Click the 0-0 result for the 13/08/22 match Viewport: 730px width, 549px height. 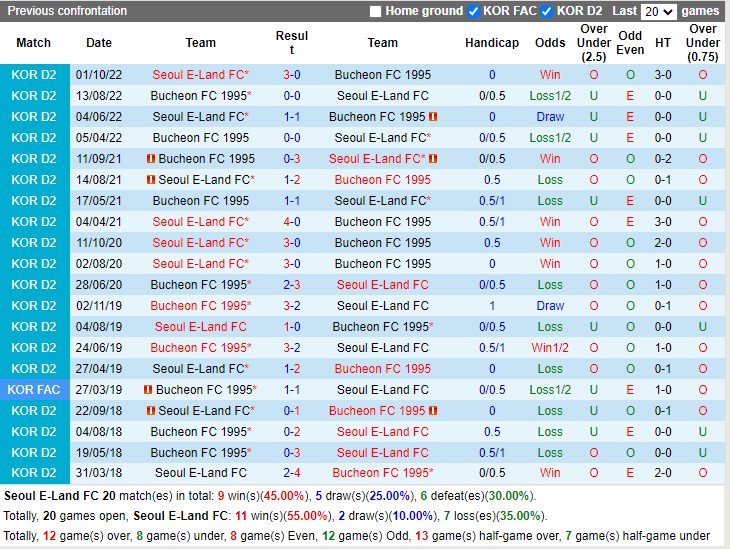point(292,96)
